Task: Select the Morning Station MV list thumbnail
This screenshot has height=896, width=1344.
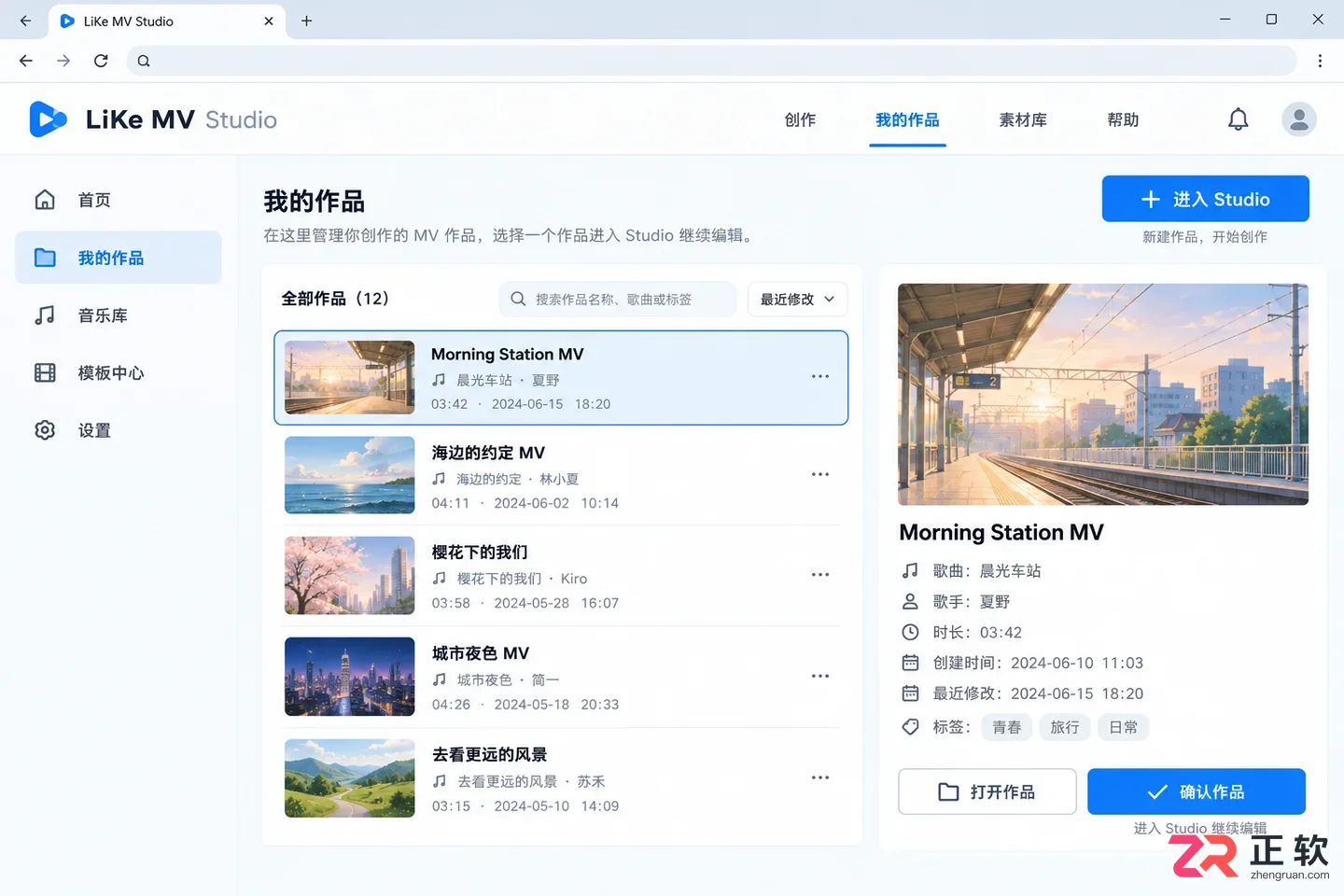Action: 349,377
